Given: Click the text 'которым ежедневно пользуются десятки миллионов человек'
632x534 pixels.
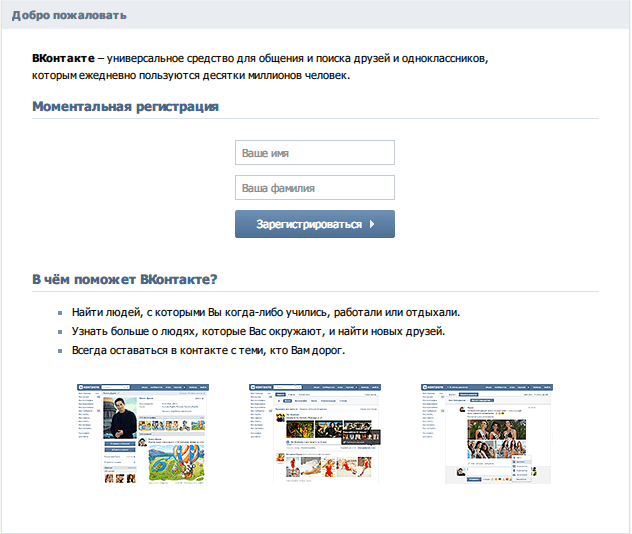Looking at the screenshot, I should [190, 75].
